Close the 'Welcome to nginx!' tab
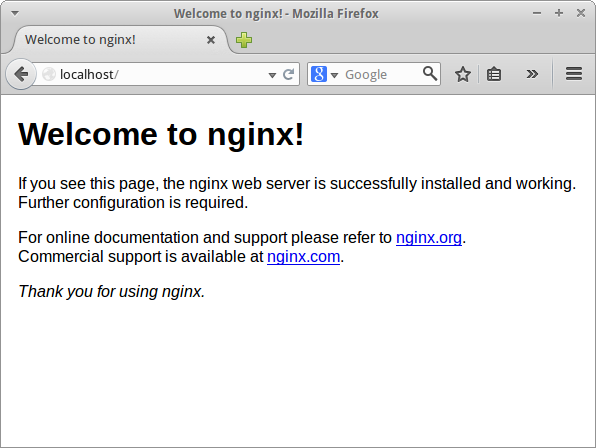The height and width of the screenshot is (448, 596). 211,40
